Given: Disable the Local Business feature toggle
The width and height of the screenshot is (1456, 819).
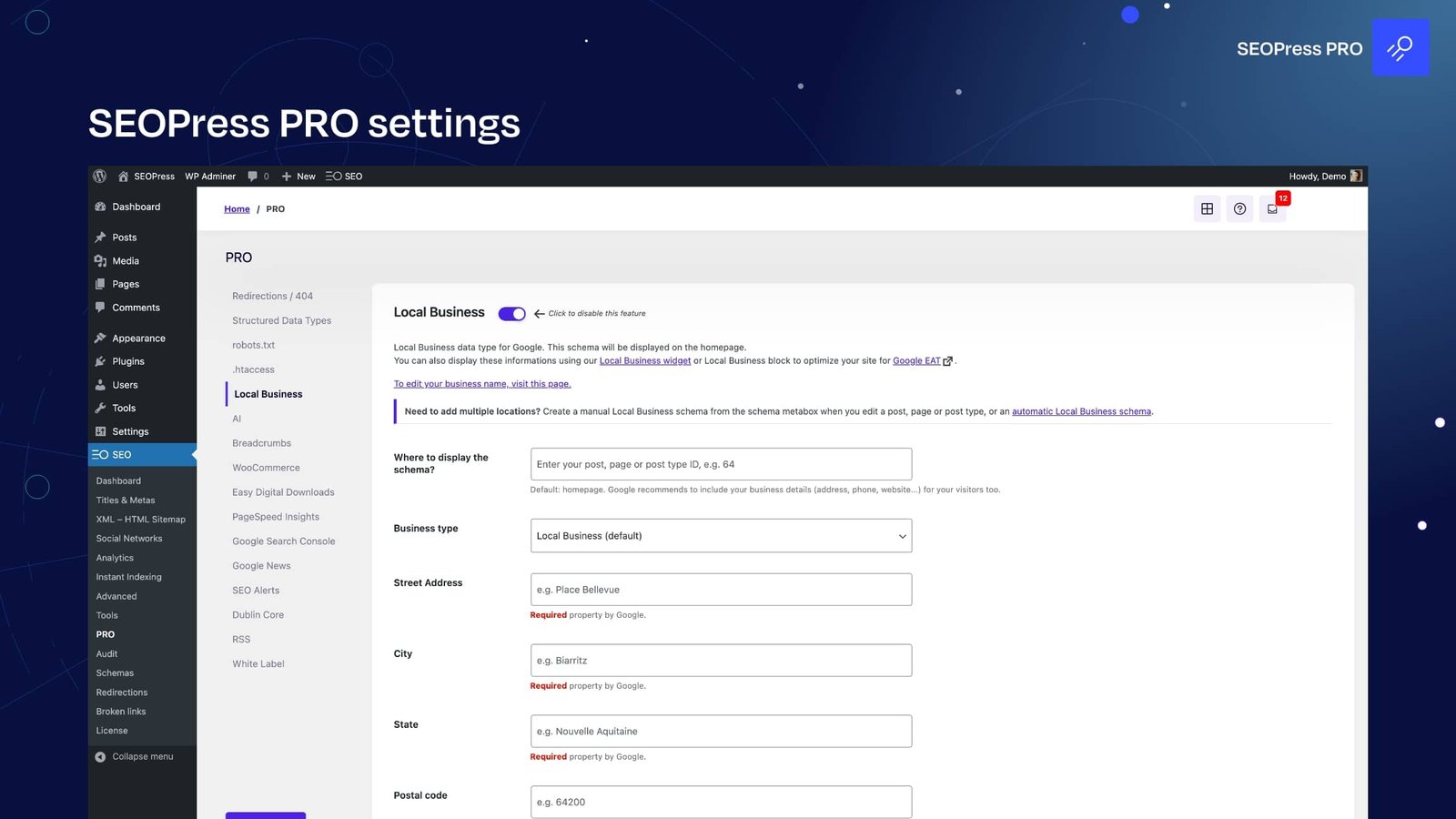Looking at the screenshot, I should point(511,314).
